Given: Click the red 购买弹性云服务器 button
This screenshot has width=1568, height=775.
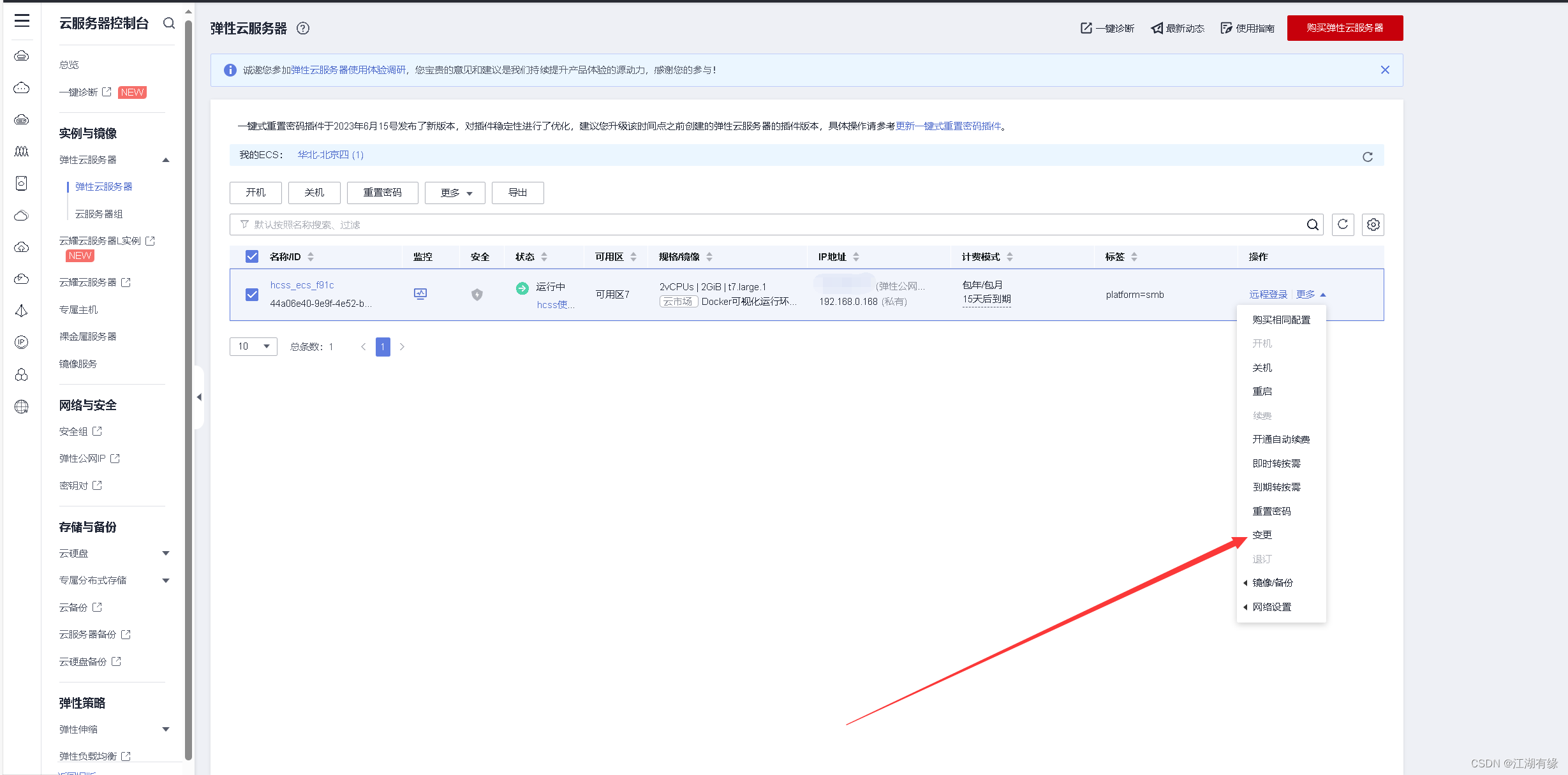Looking at the screenshot, I should (x=1345, y=28).
